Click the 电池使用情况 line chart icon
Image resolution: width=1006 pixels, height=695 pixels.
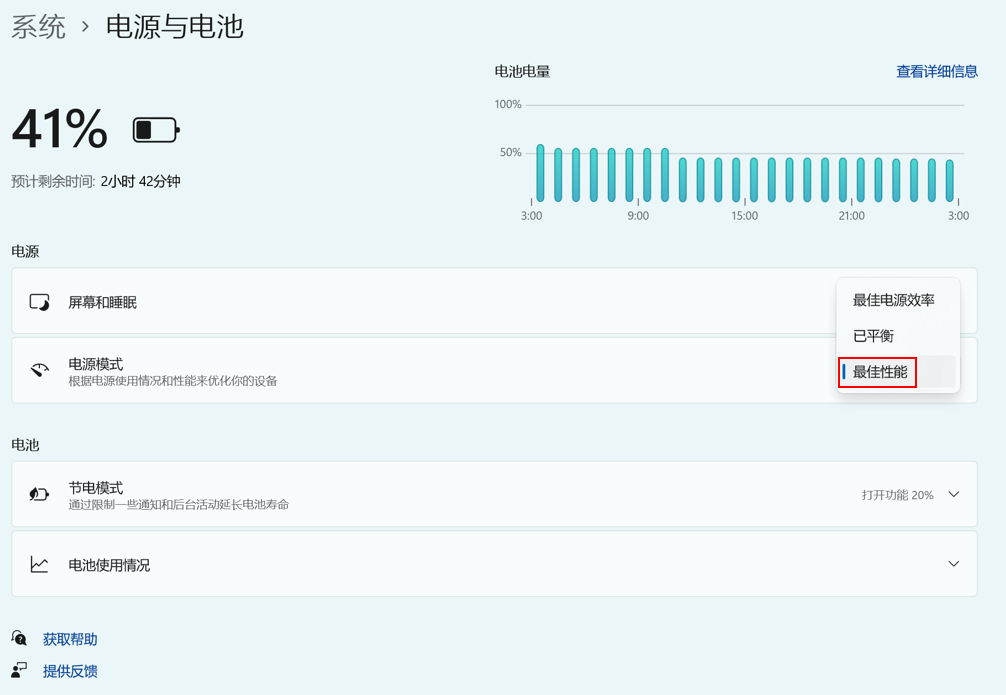click(x=39, y=565)
